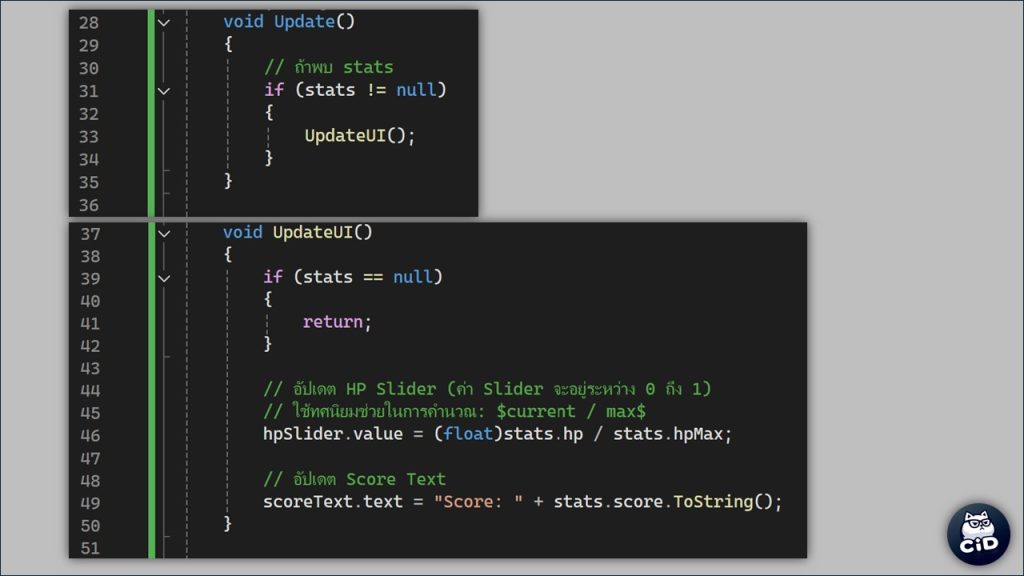Collapse the if (stats != null) block
1024x576 pixels.
click(x=164, y=91)
